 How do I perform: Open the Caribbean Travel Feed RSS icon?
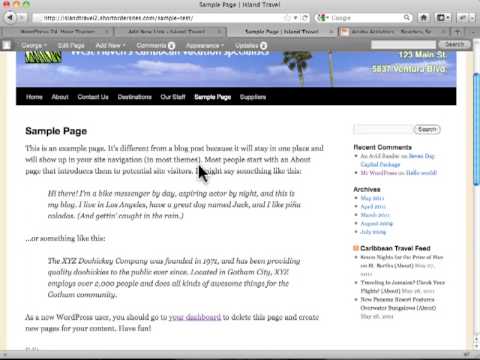coord(356,248)
